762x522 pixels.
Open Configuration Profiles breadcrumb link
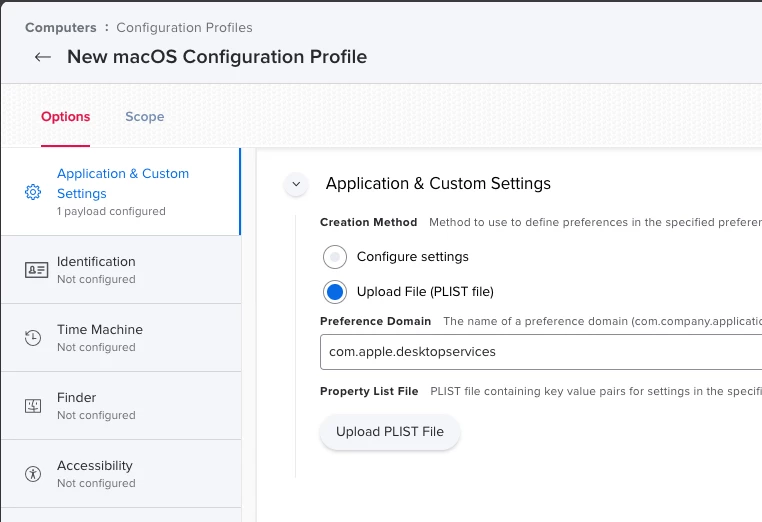(184, 27)
